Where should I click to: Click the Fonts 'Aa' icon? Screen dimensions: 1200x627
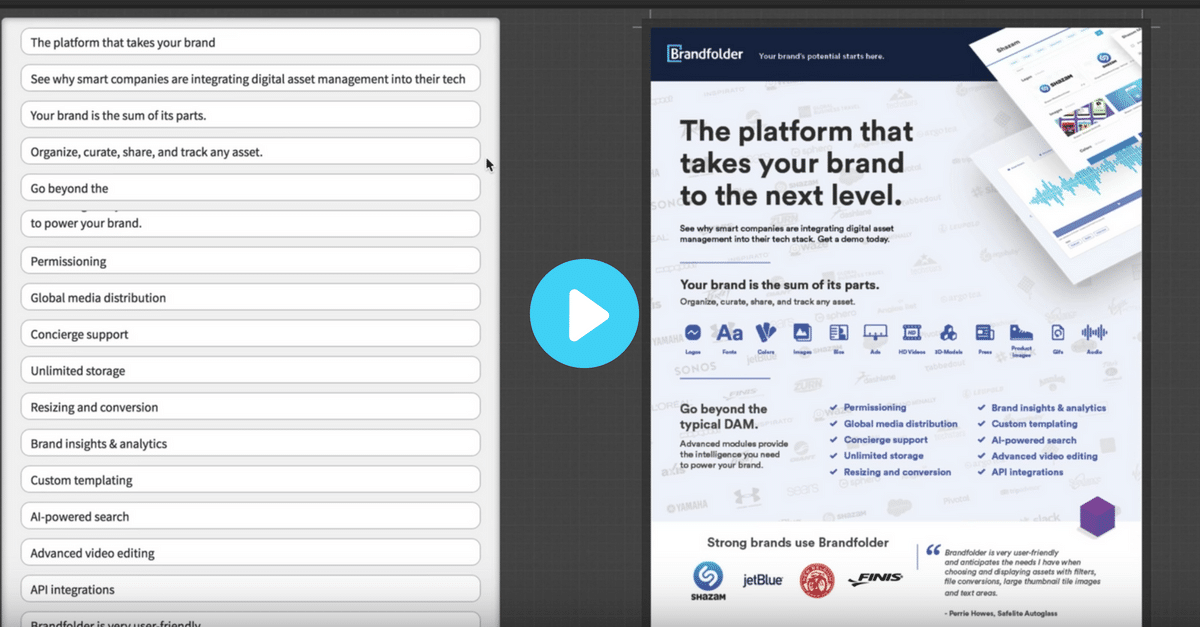(730, 333)
